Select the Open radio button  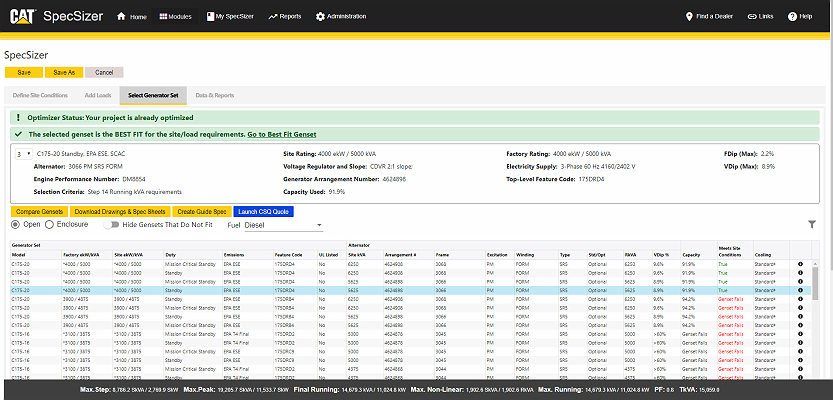15,225
